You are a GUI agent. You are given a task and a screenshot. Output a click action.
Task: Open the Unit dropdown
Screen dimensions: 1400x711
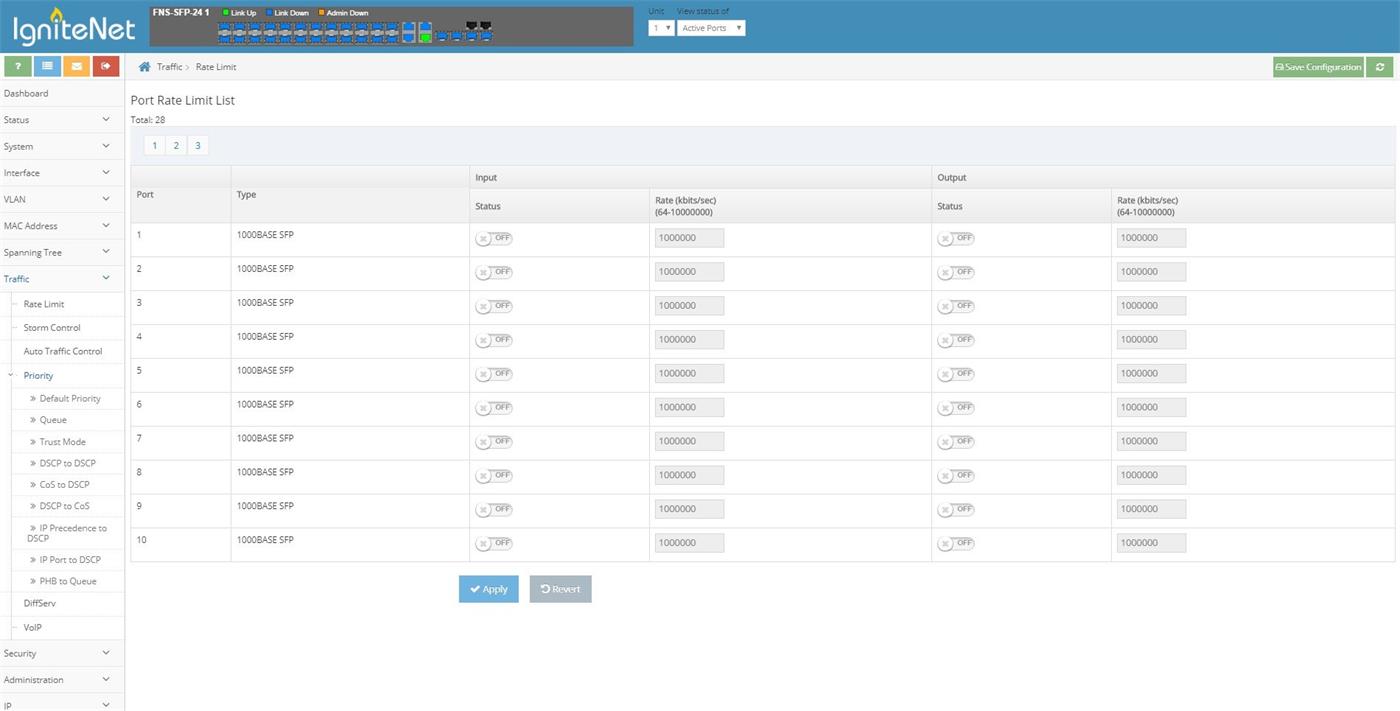pos(661,28)
